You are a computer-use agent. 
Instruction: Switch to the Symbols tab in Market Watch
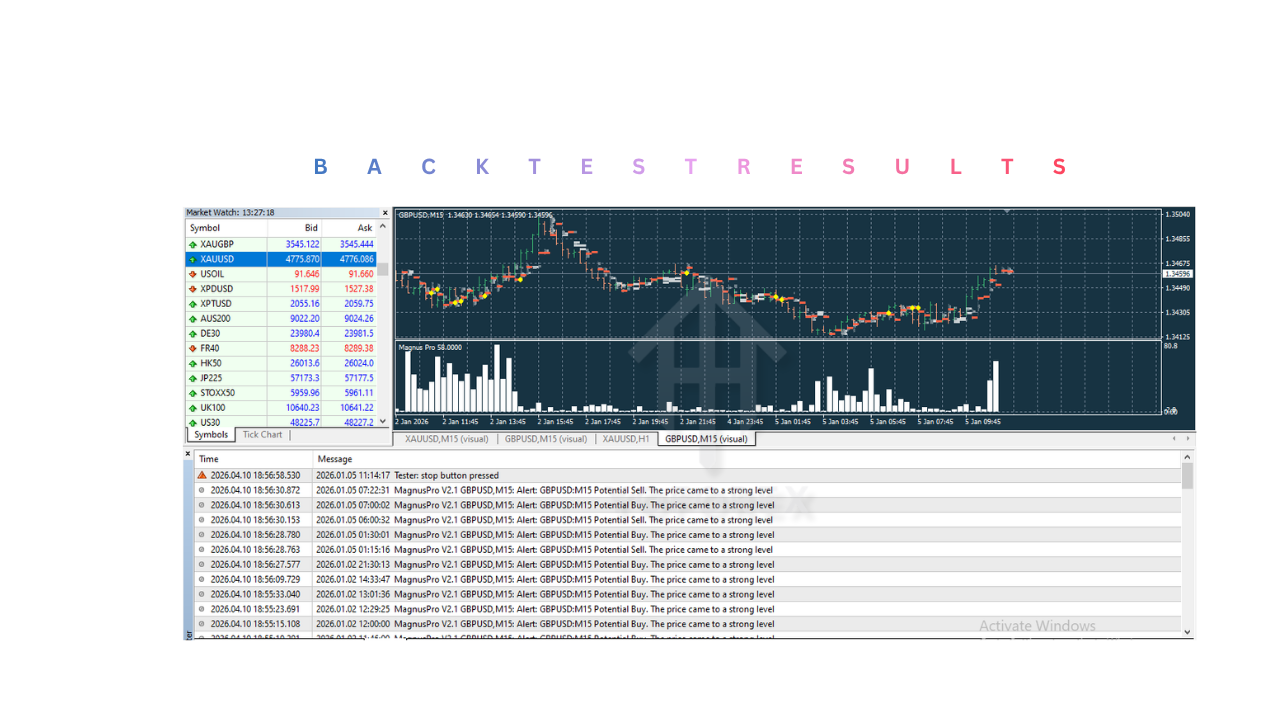[x=210, y=434]
